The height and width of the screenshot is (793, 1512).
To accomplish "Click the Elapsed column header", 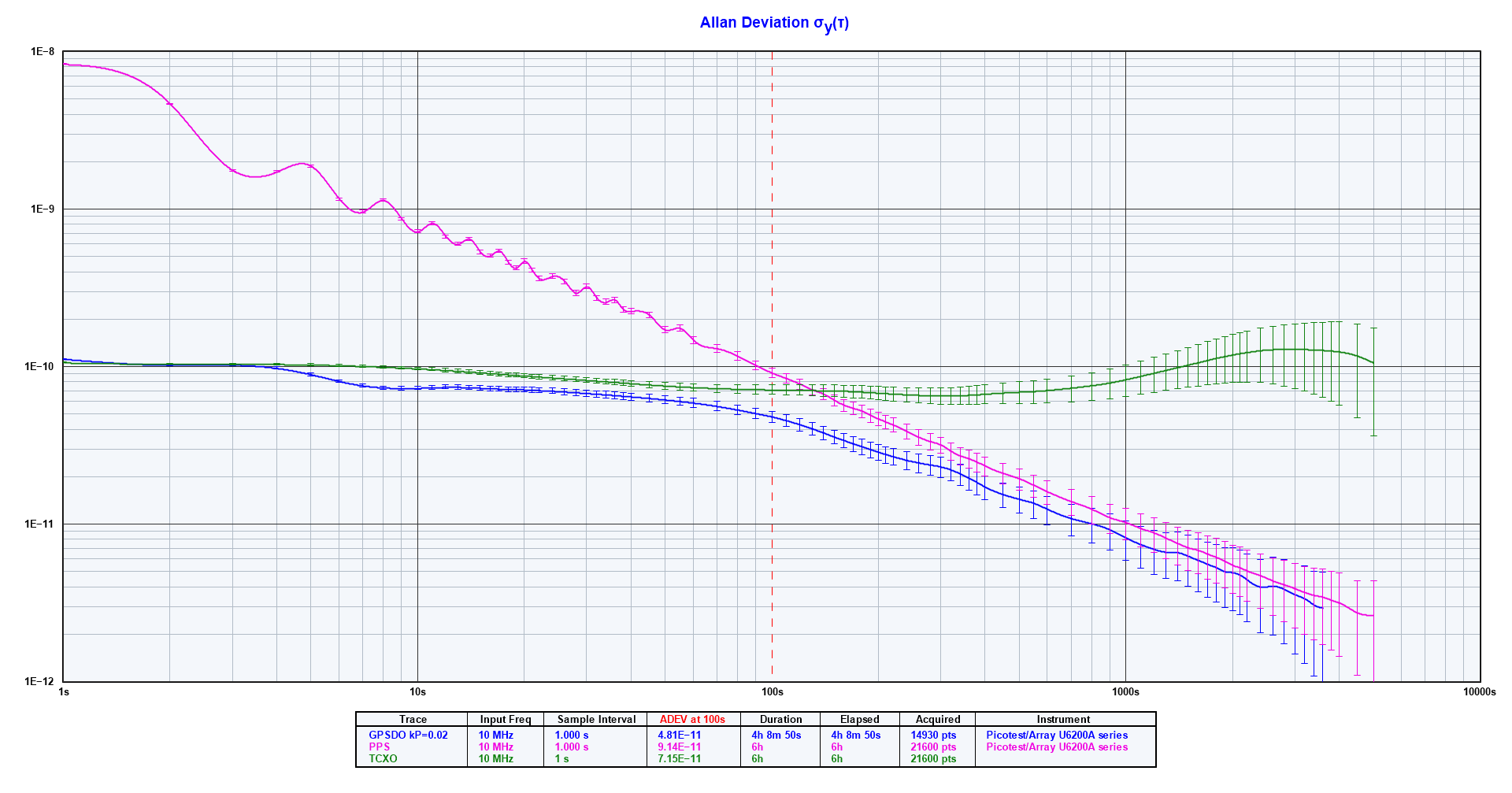I will [x=859, y=720].
